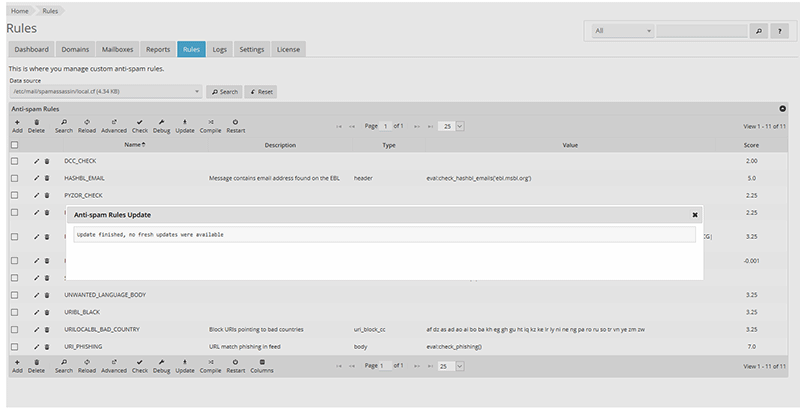
Task: Click the help question mark button
Action: [x=779, y=31]
